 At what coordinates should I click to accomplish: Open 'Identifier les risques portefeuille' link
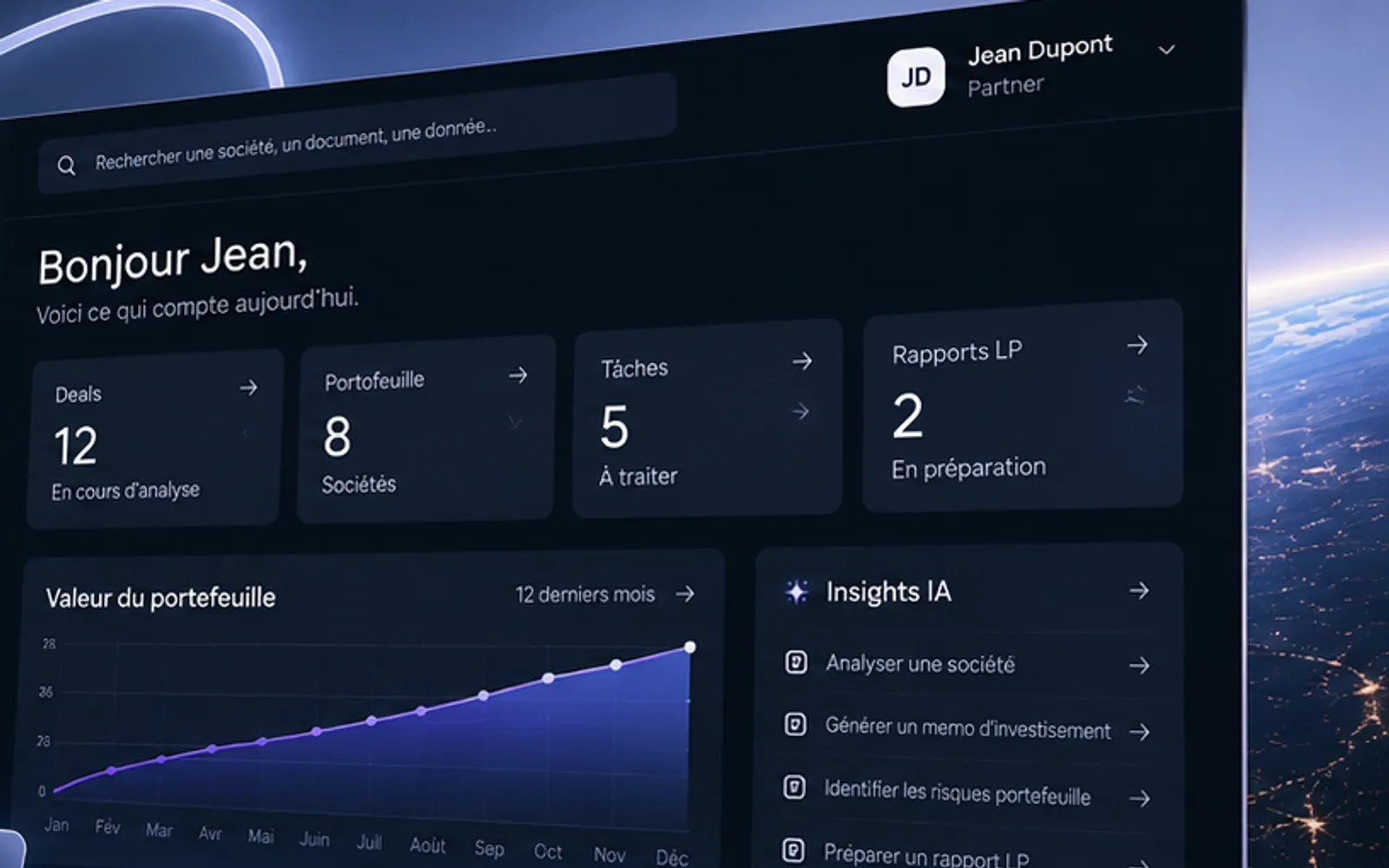[x=958, y=792]
